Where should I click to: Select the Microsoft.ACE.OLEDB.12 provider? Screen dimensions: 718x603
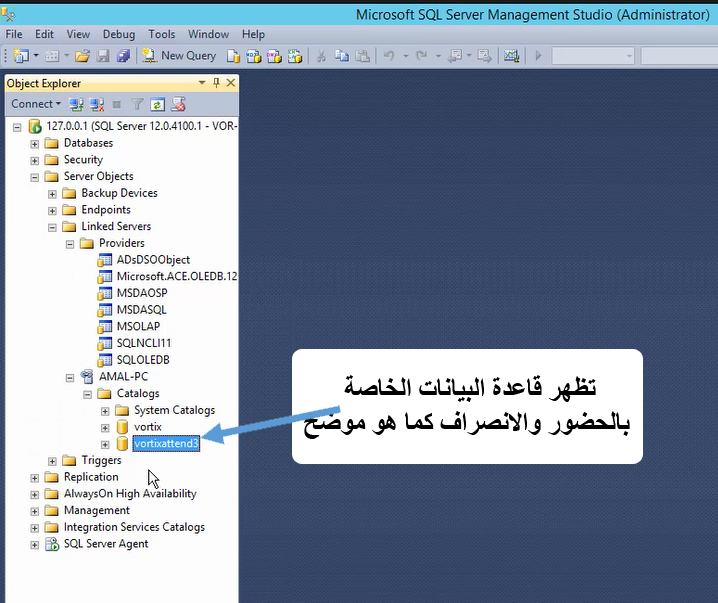coord(177,276)
